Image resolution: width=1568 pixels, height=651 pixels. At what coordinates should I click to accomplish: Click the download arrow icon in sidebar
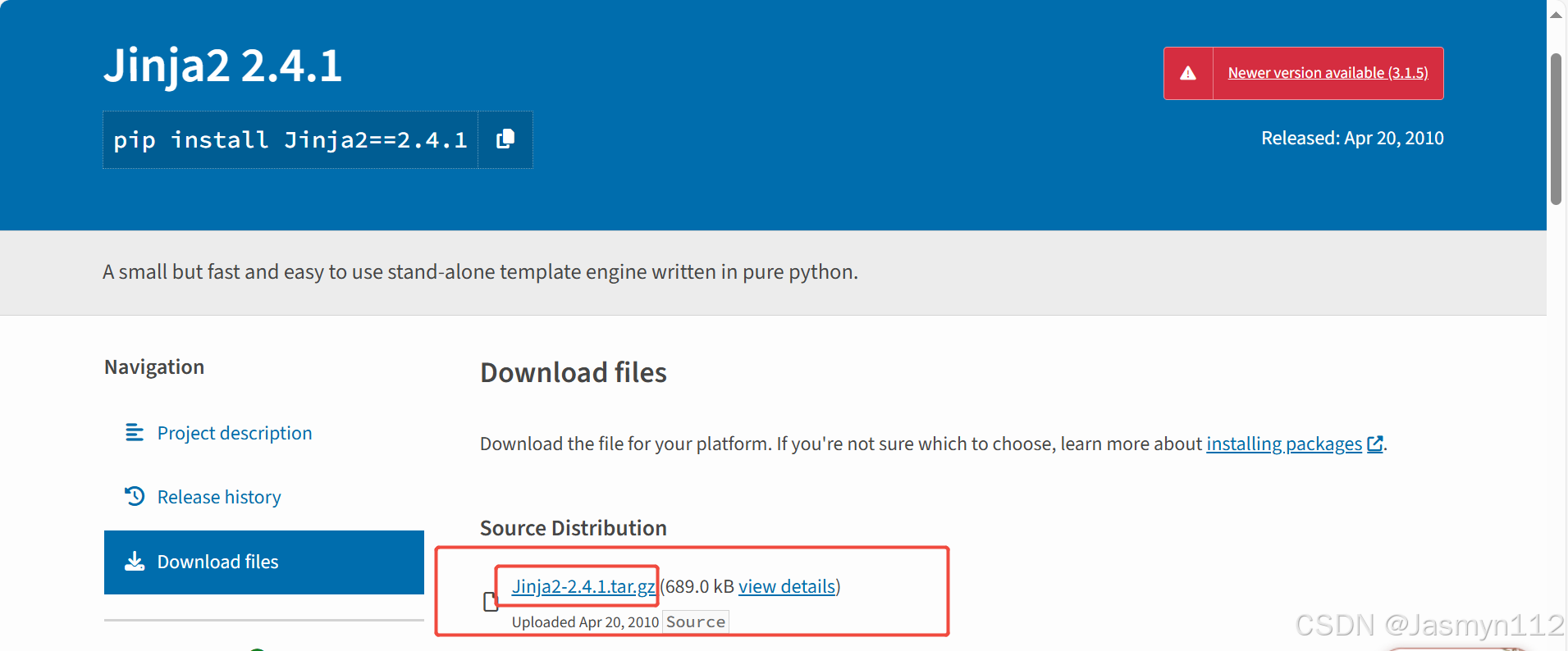tap(135, 562)
